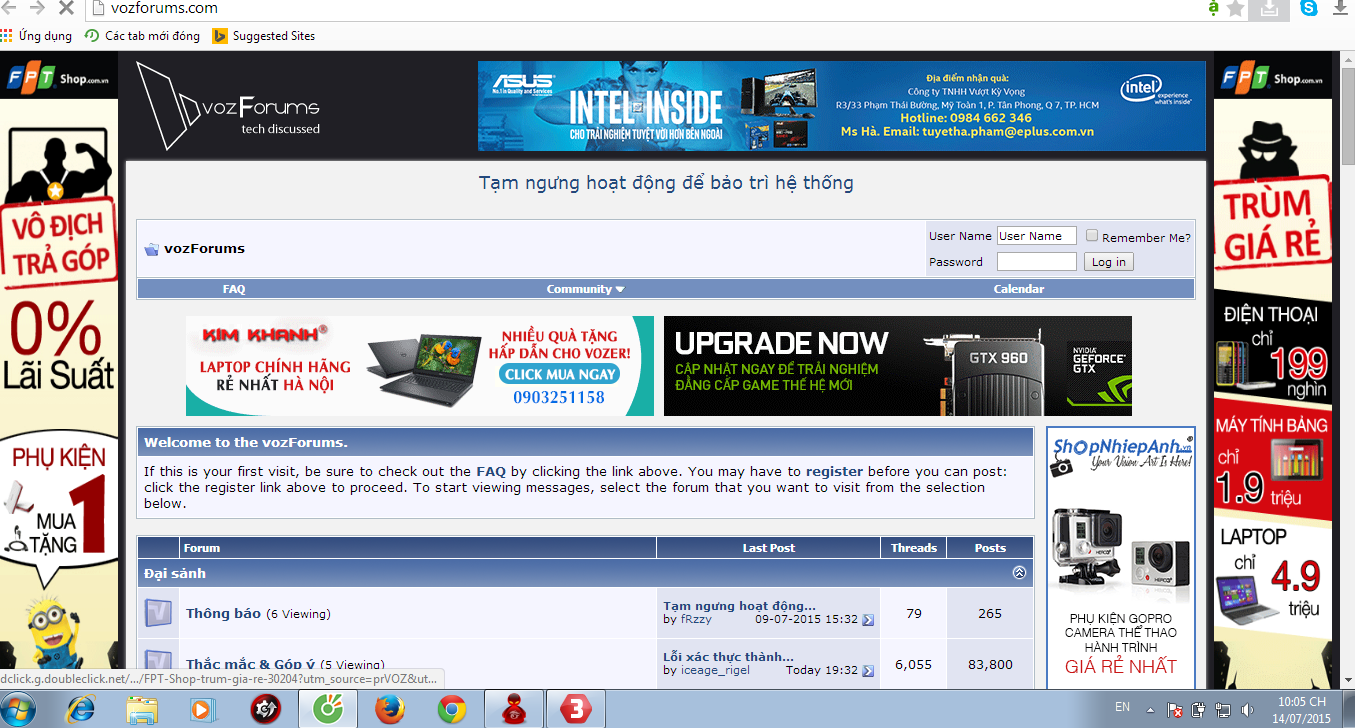Open the Suggested Sites bookmark

(264, 36)
